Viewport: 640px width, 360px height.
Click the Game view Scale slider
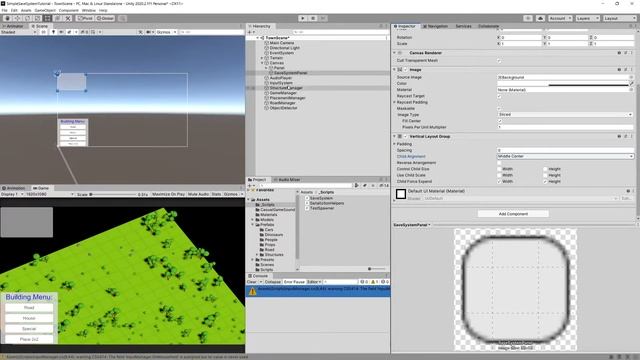(x=113, y=194)
